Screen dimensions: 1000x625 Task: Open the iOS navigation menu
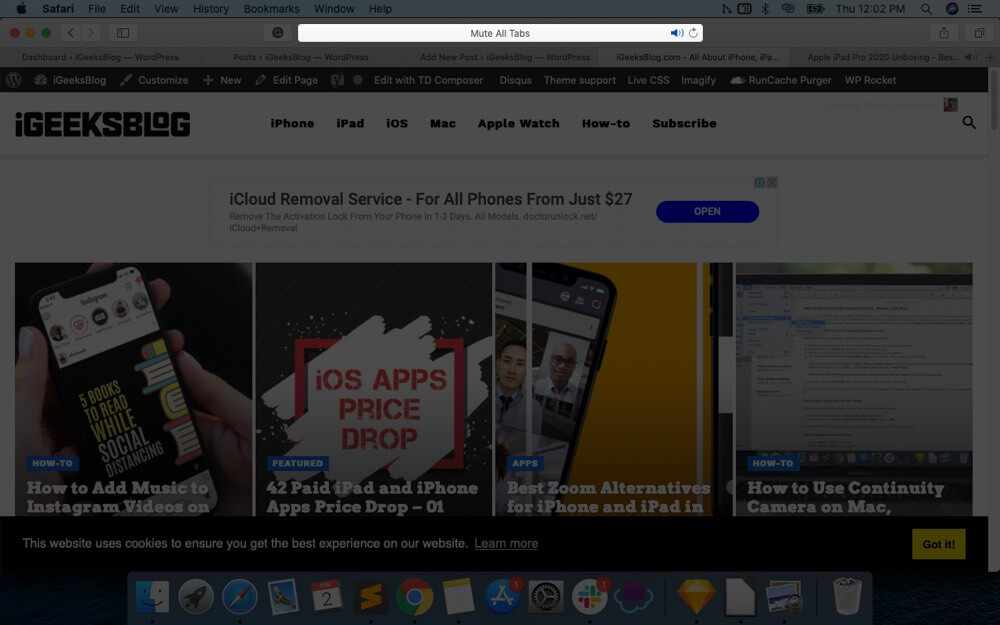pos(397,123)
